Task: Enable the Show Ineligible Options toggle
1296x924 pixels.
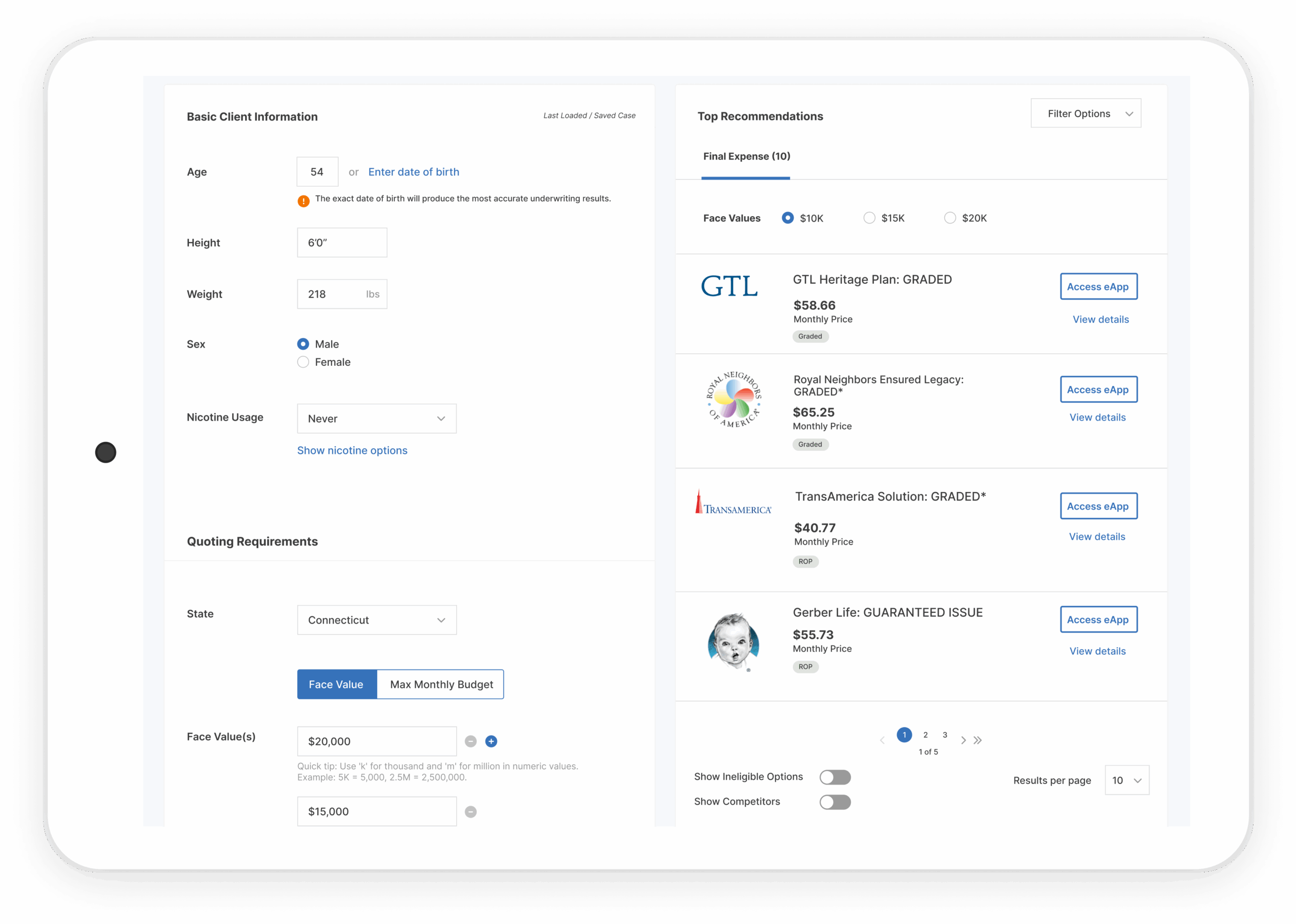Action: click(835, 777)
